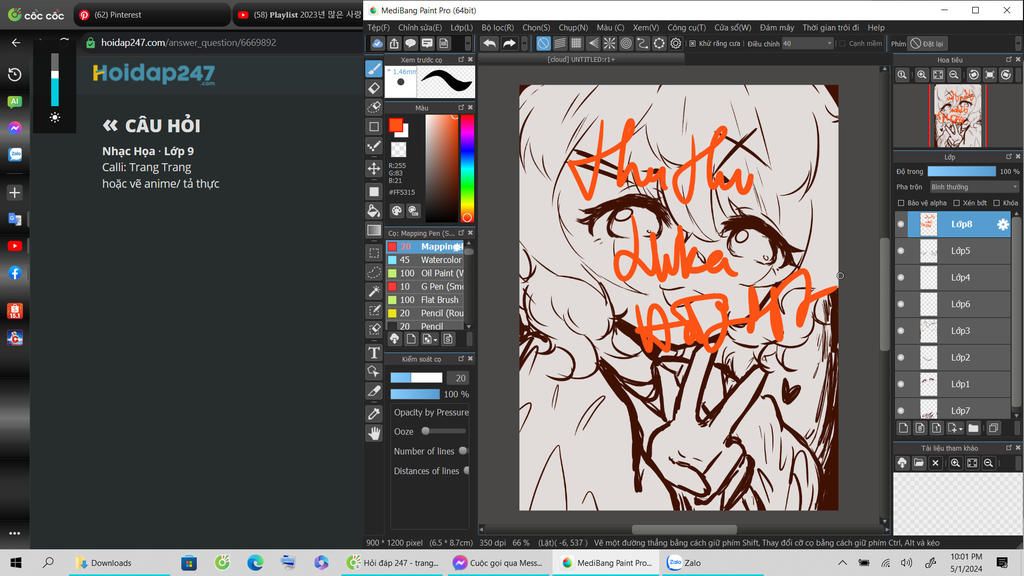Screen dimensions: 1024x576
Task: Open the Xem(V) menu
Action: tap(645, 27)
